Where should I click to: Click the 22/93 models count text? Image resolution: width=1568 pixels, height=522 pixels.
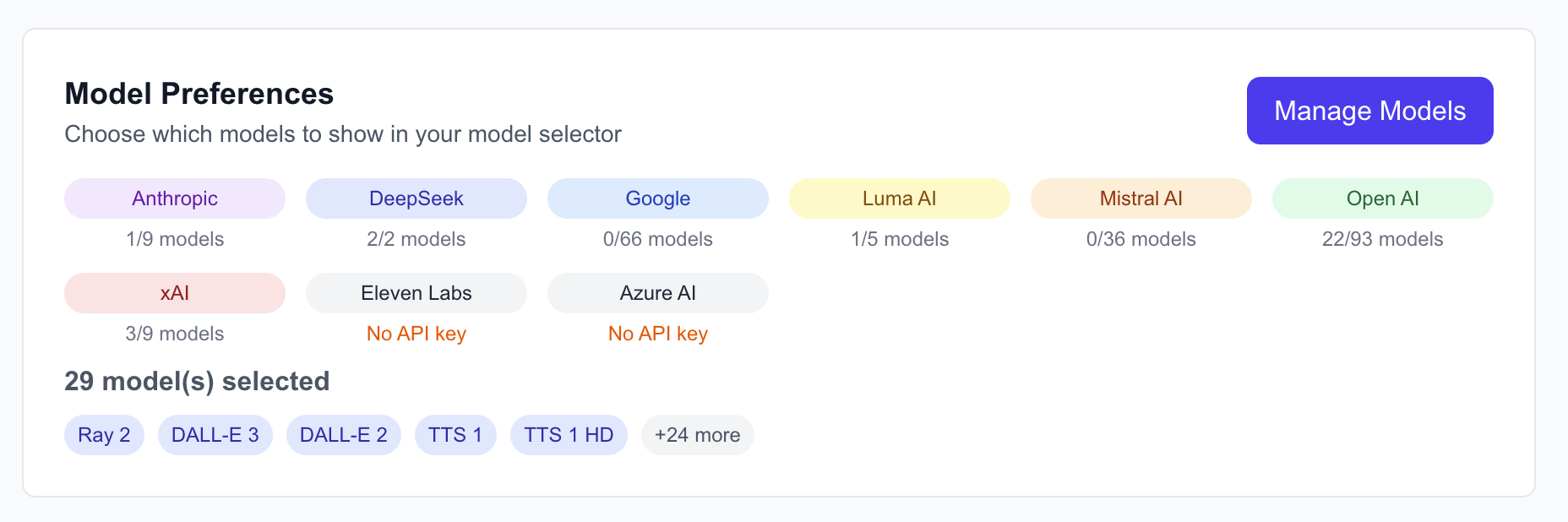[1383, 239]
